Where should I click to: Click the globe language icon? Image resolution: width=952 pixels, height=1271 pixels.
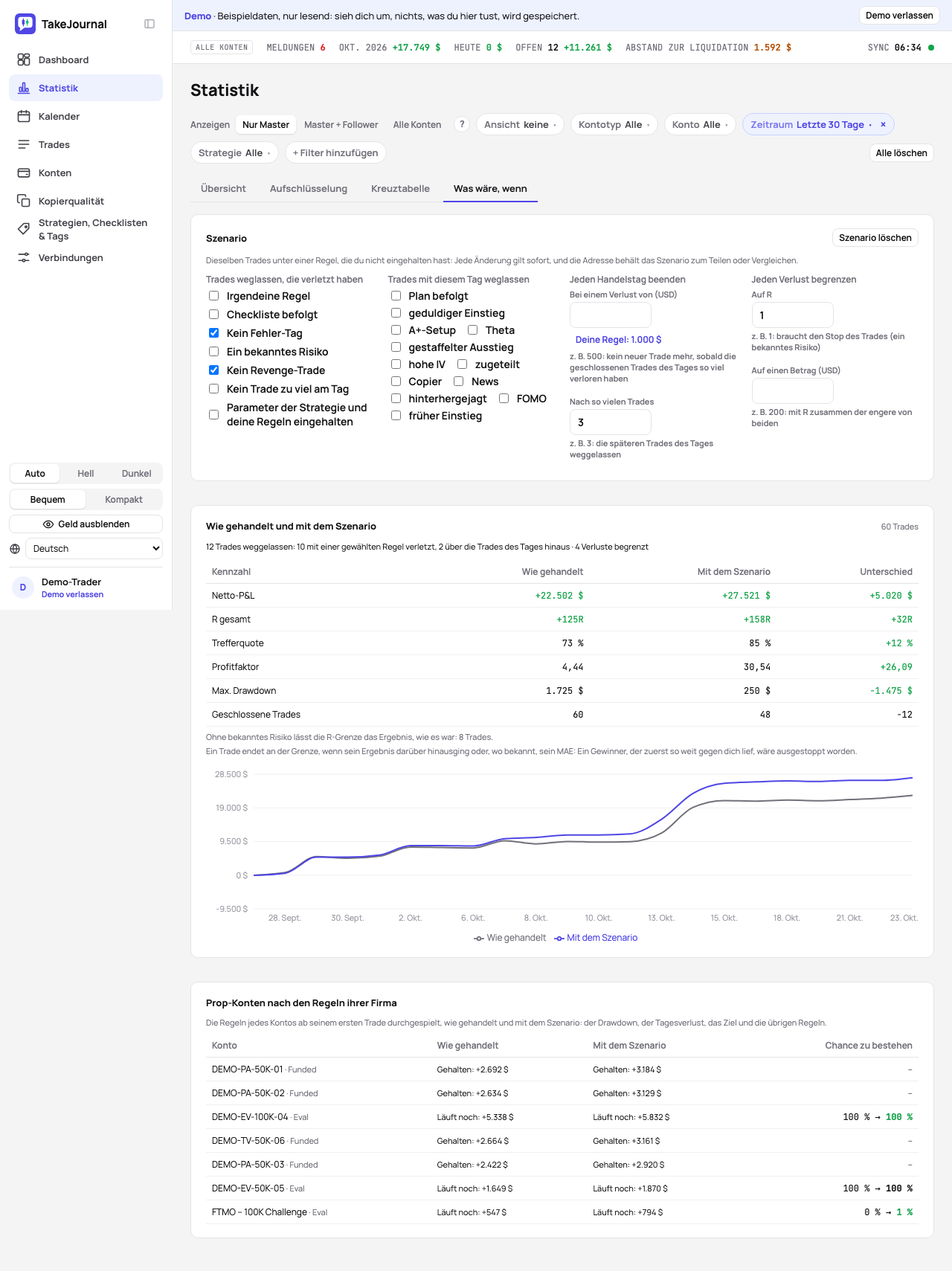click(15, 549)
